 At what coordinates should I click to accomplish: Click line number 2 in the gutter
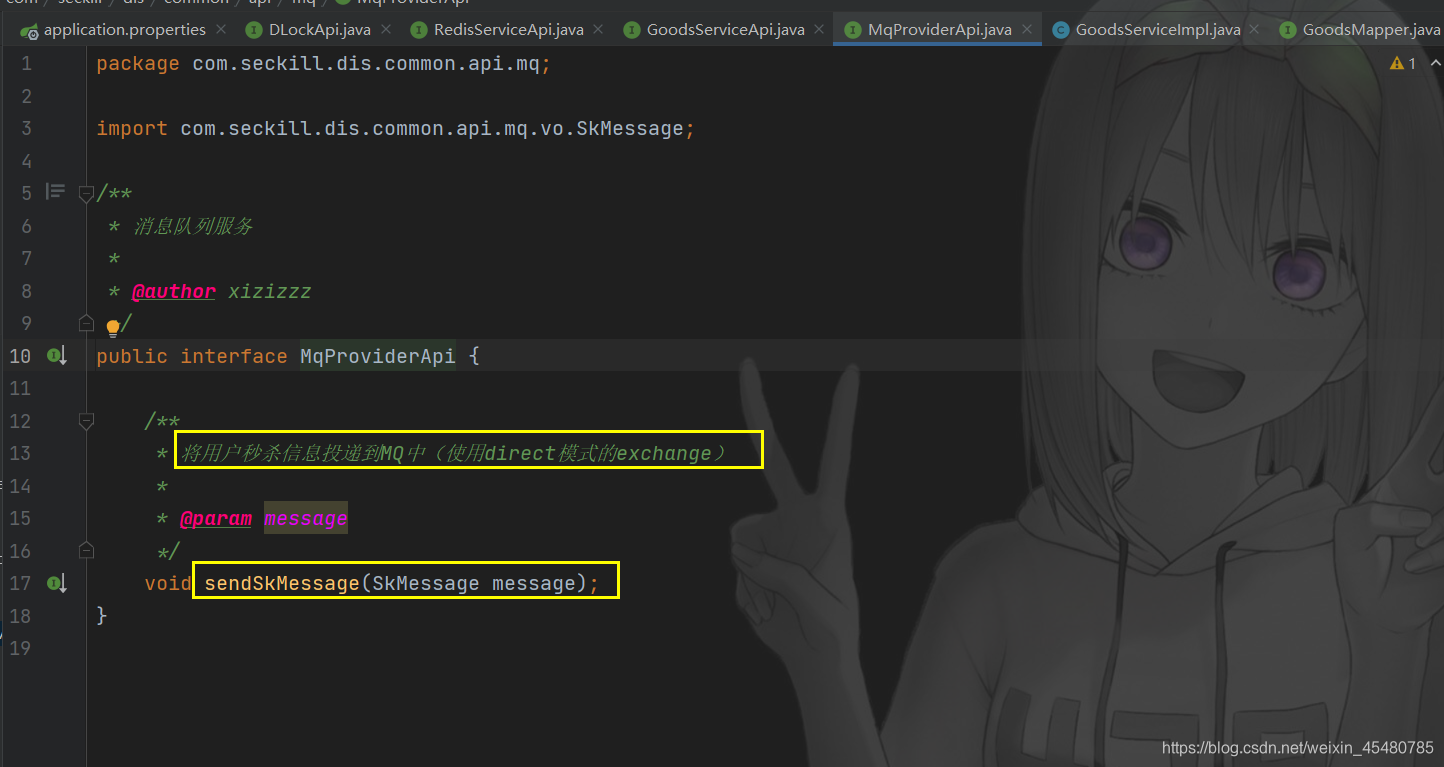(26, 96)
